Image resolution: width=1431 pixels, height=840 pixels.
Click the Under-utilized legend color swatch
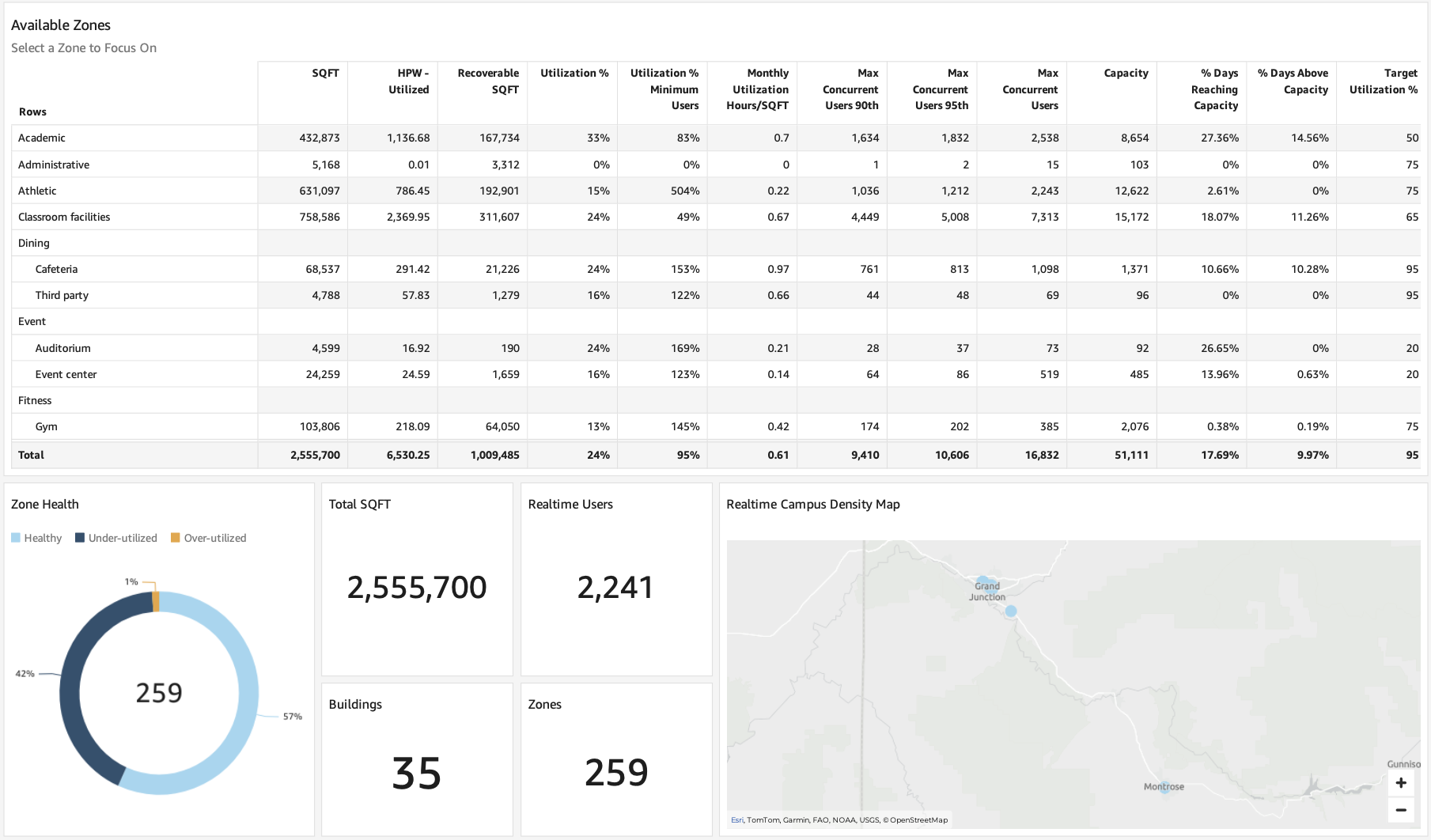click(80, 538)
